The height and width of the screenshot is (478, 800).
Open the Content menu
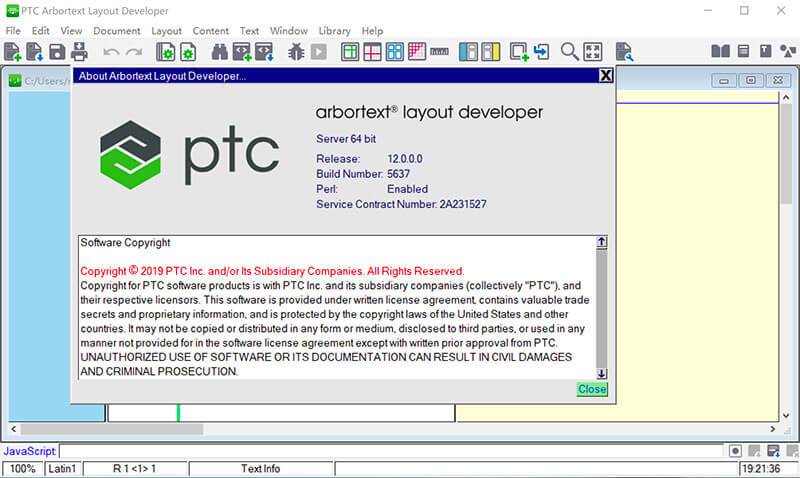coord(210,31)
